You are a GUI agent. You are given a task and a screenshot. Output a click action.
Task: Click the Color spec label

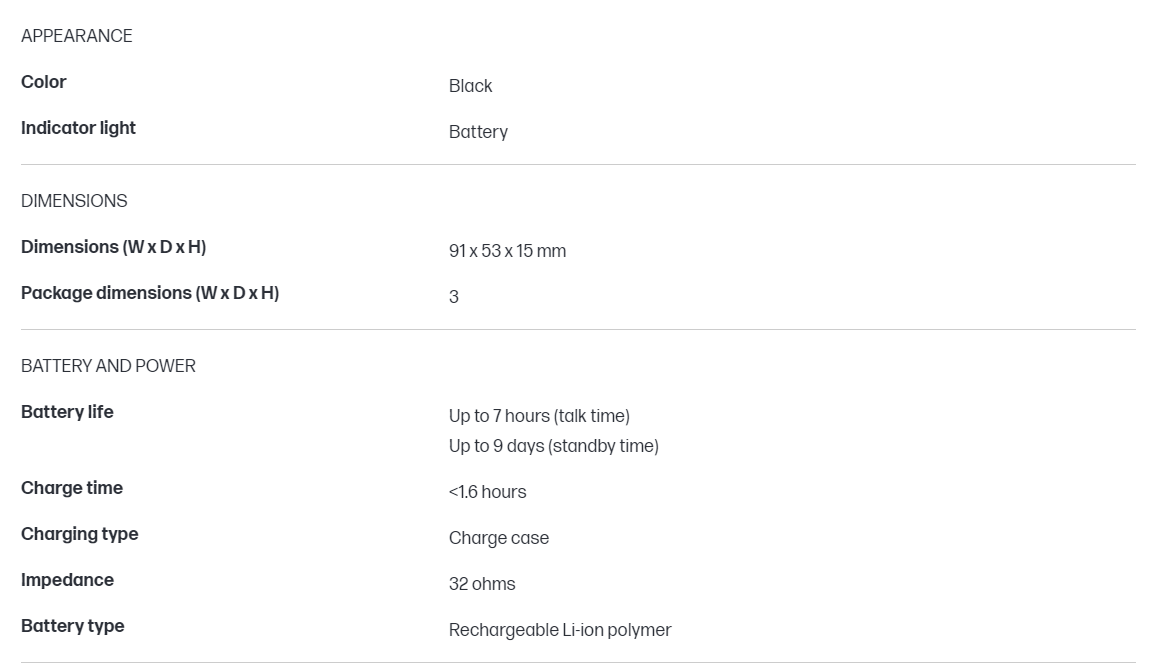click(44, 82)
